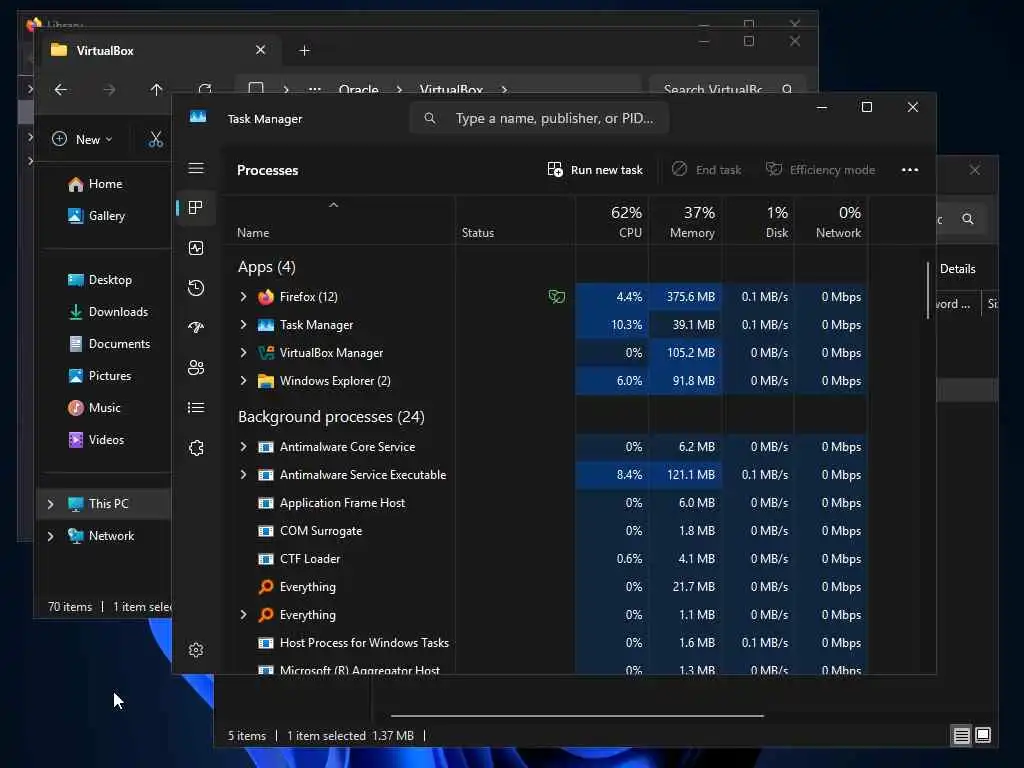Expand VirtualBox Manager process row
The width and height of the screenshot is (1024, 768).
click(244, 353)
